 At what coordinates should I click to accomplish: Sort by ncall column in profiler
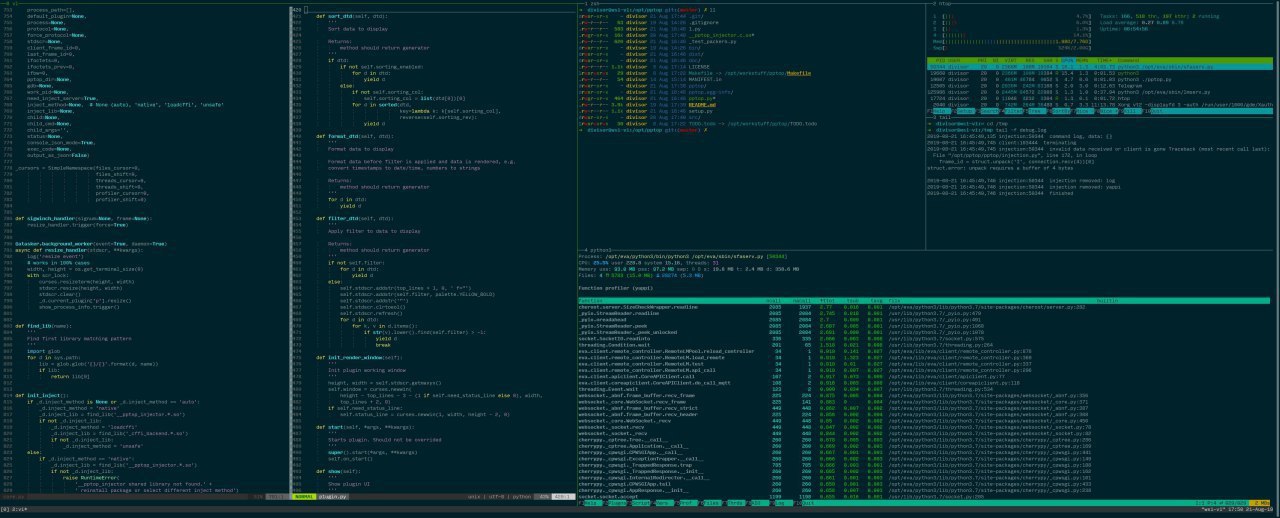(773, 300)
